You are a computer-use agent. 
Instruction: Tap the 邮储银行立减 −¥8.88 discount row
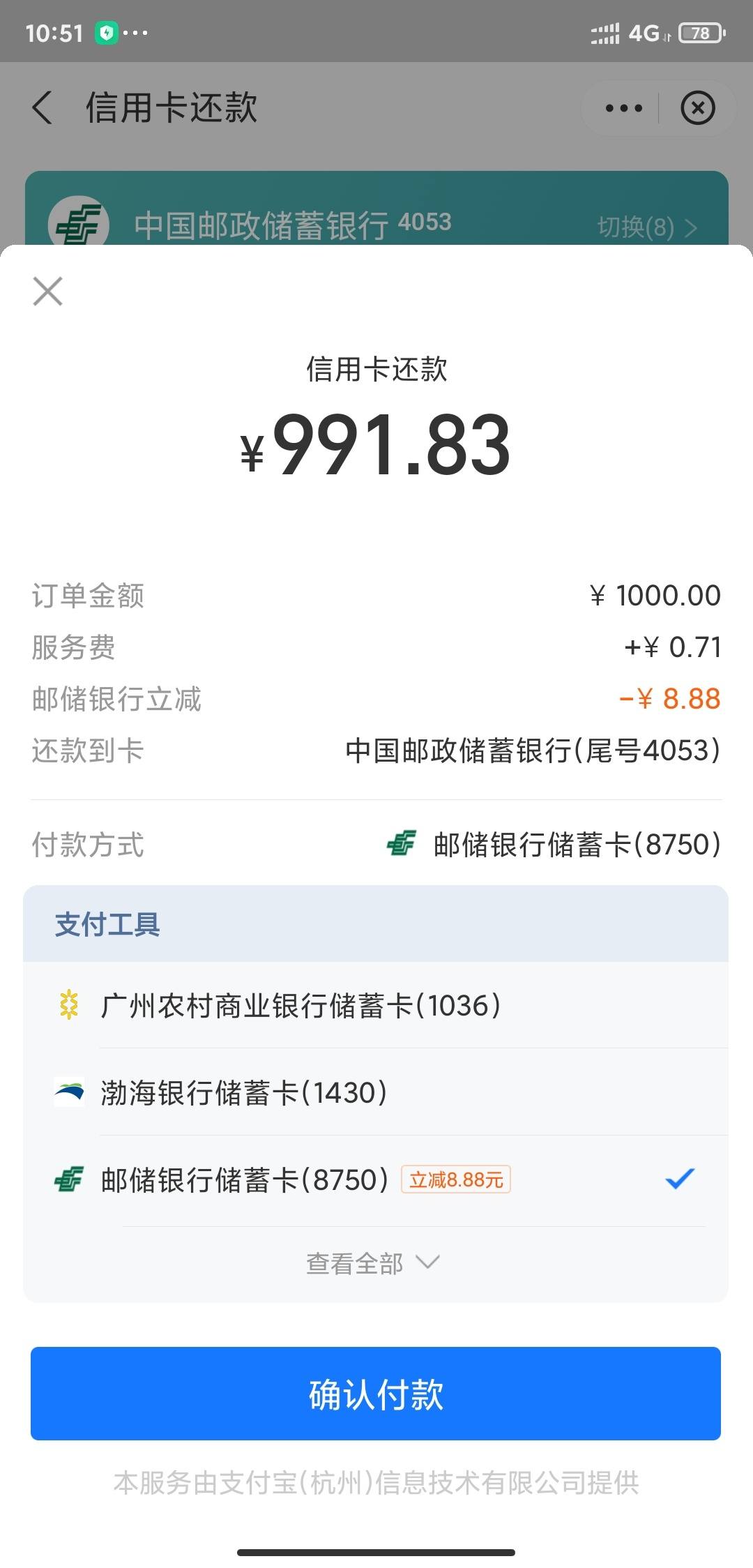click(376, 698)
